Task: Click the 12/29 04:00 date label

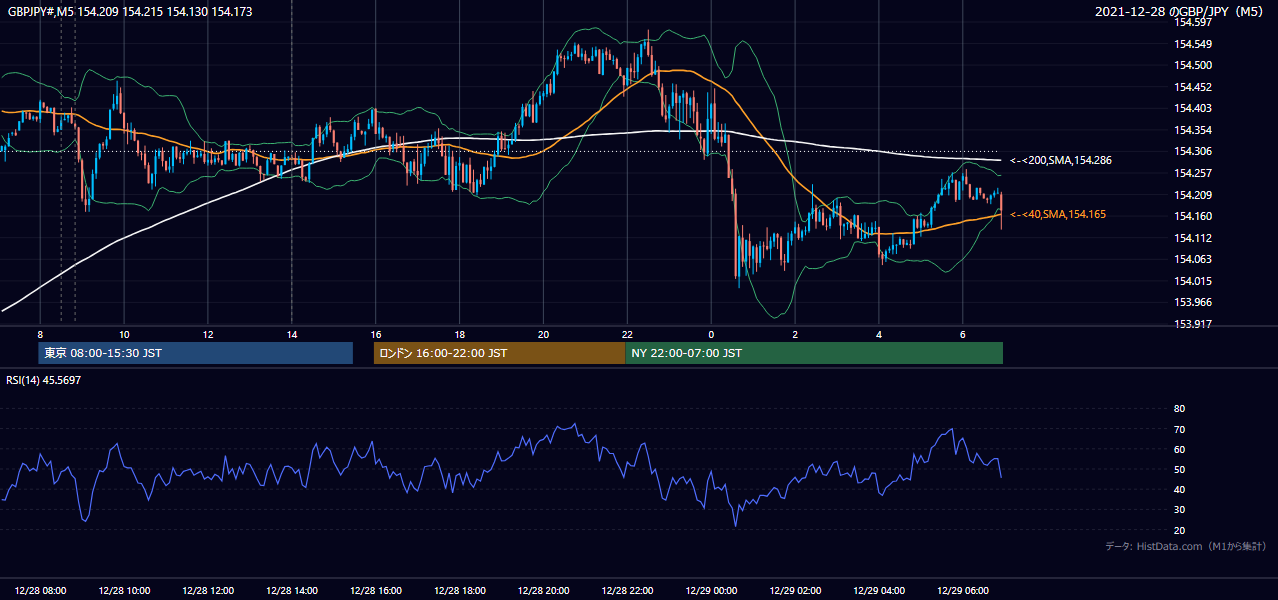Action: click(x=880, y=590)
